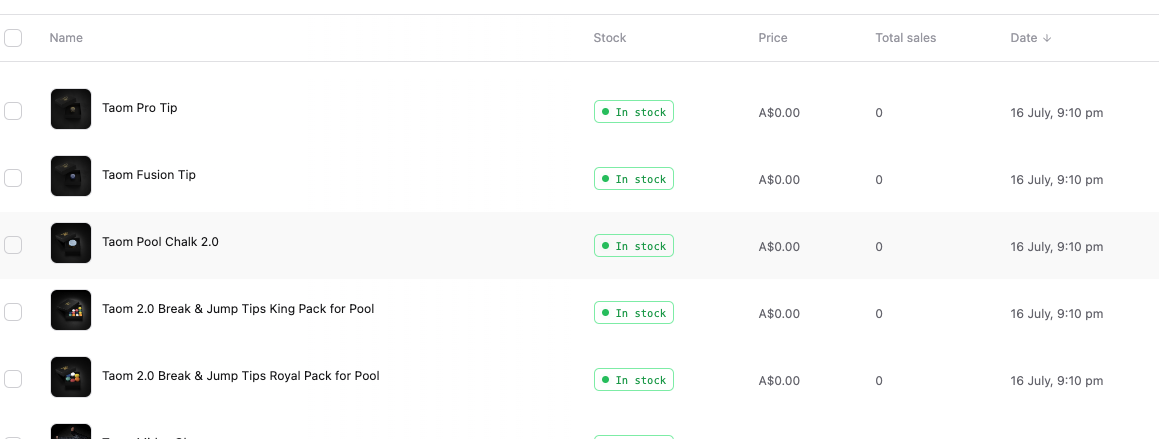Viewport: 1159px width, 439px height.
Task: Click Taom Pro Tip product thumbnail
Action: [x=71, y=109]
